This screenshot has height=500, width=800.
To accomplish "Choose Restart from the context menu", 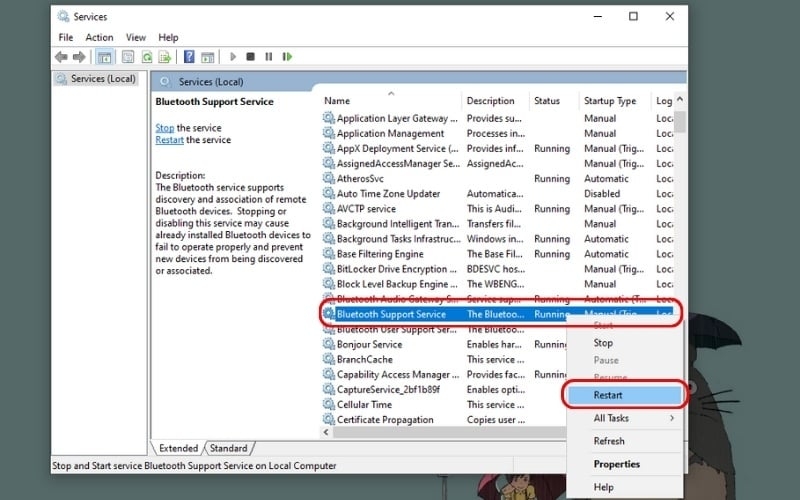I will [608, 395].
